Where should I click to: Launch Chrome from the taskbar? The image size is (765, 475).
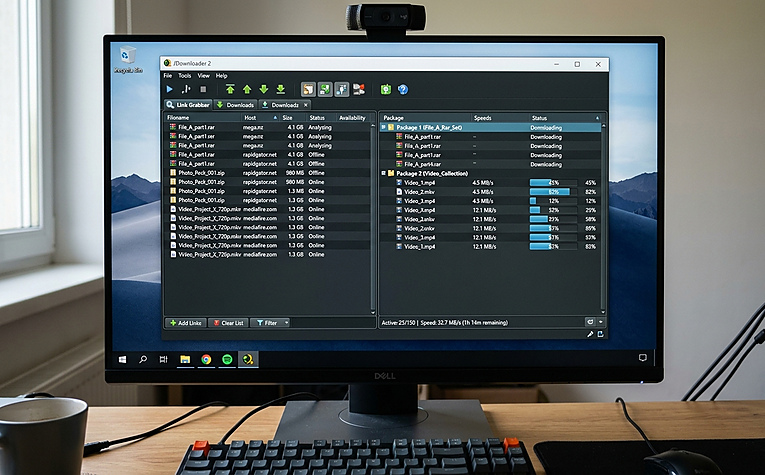(x=206, y=359)
